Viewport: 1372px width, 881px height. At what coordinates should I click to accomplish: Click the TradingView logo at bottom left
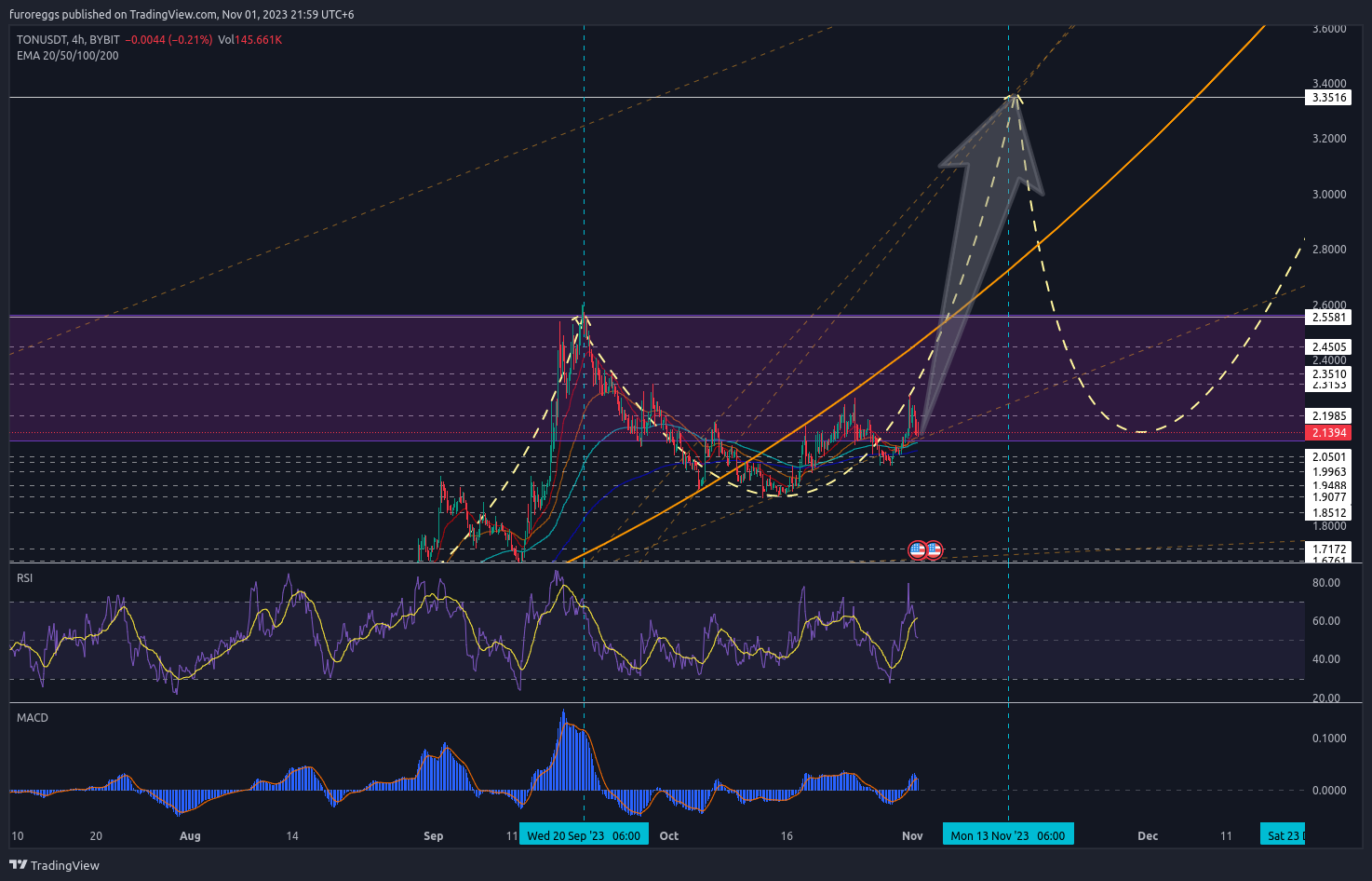pyautogui.click(x=54, y=865)
